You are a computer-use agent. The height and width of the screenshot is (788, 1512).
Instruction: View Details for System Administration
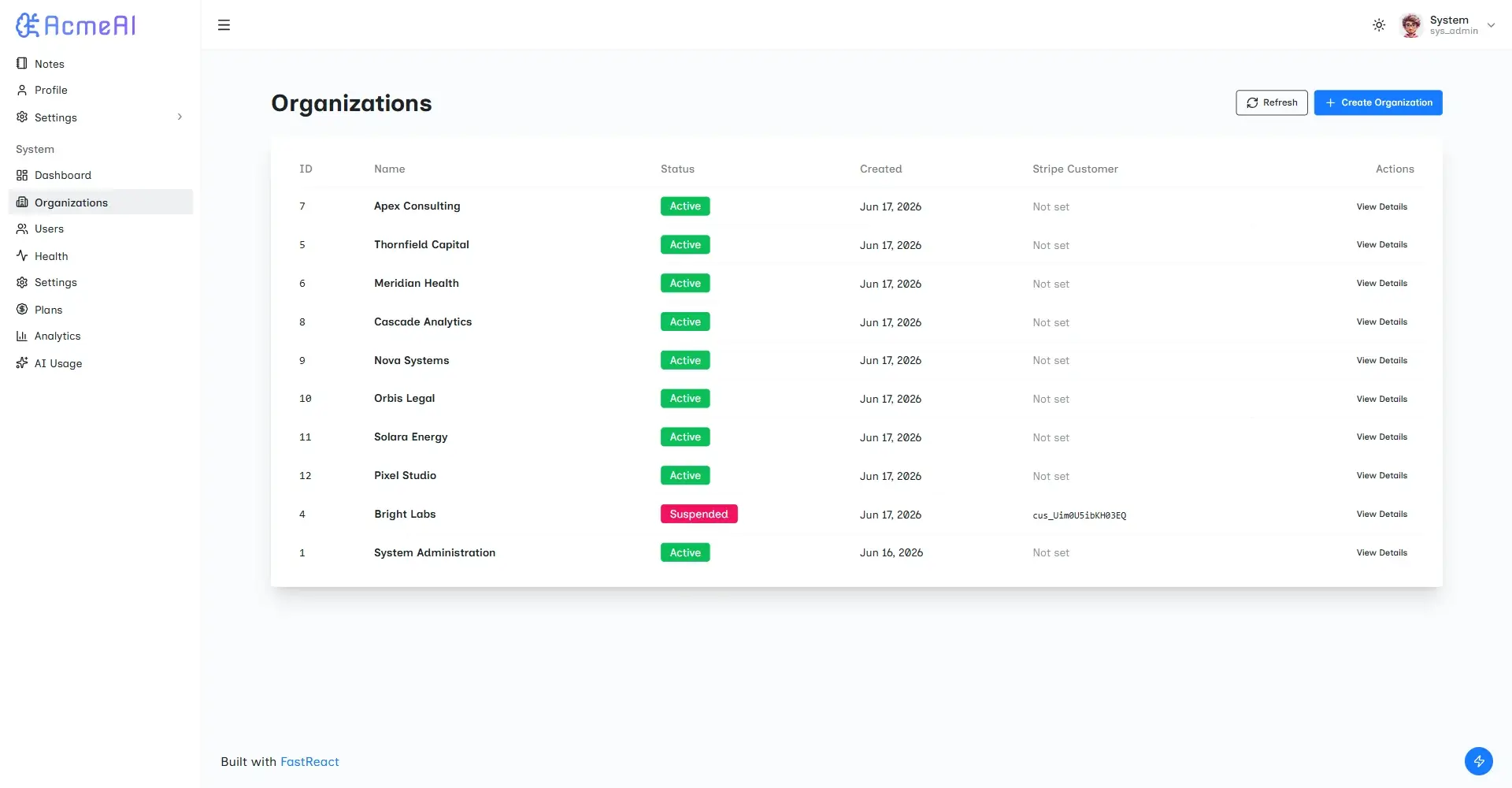tap(1381, 552)
